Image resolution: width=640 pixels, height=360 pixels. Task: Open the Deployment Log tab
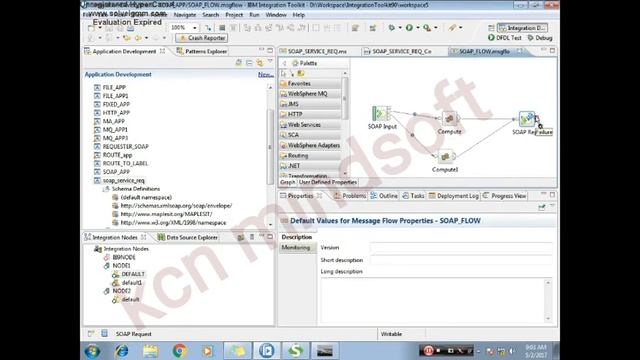pos(453,196)
